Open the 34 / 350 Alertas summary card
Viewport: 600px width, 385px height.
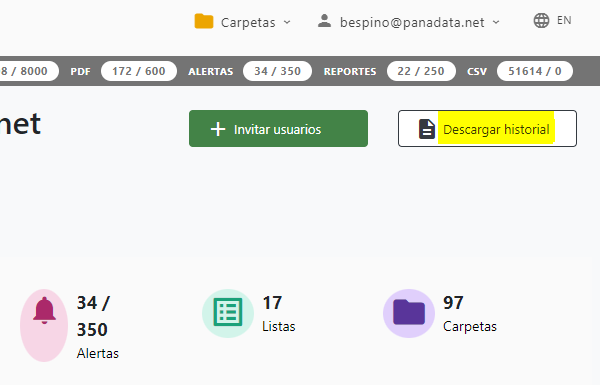click(x=70, y=325)
